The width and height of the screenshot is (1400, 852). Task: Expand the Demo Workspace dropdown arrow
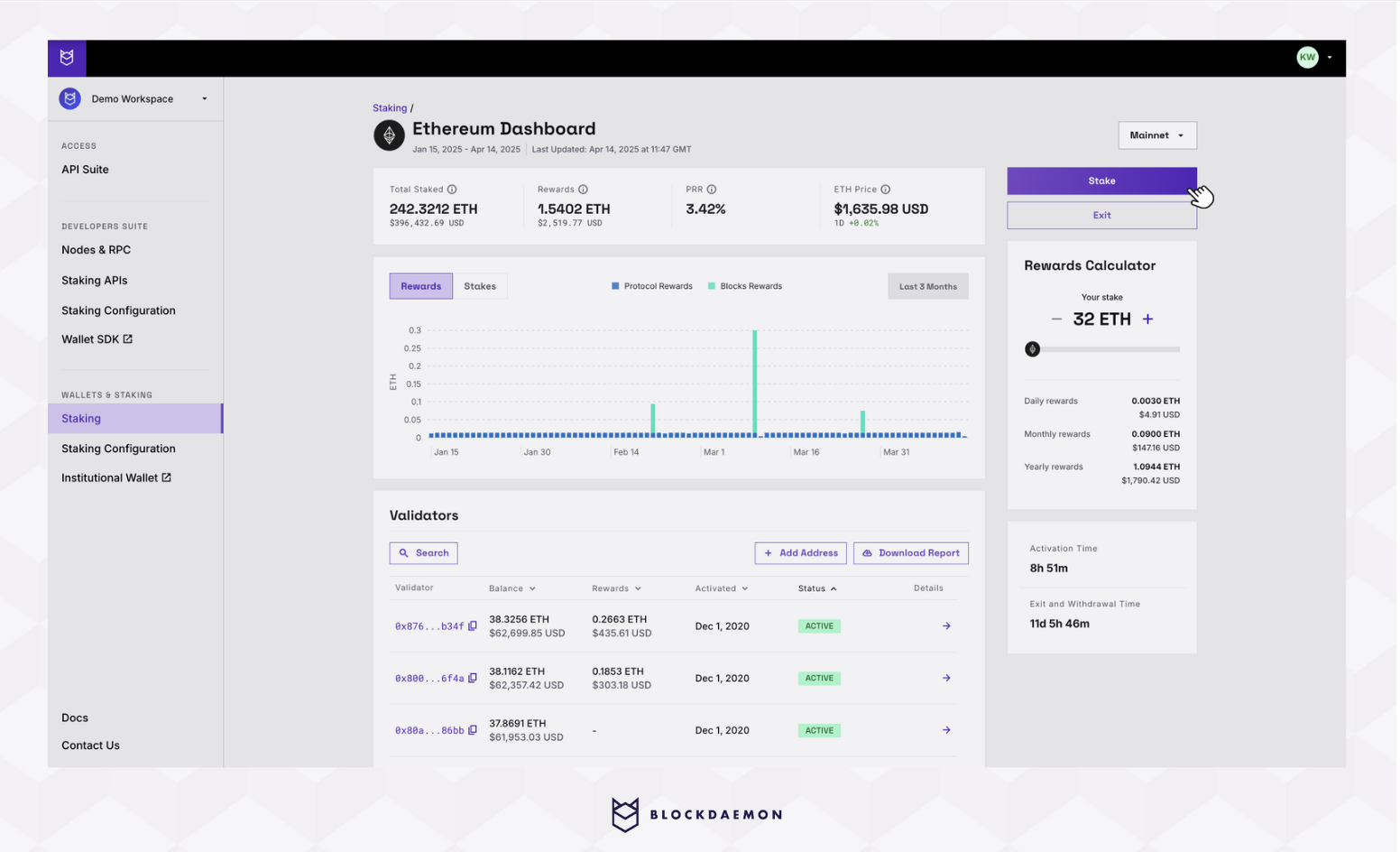pyautogui.click(x=205, y=99)
